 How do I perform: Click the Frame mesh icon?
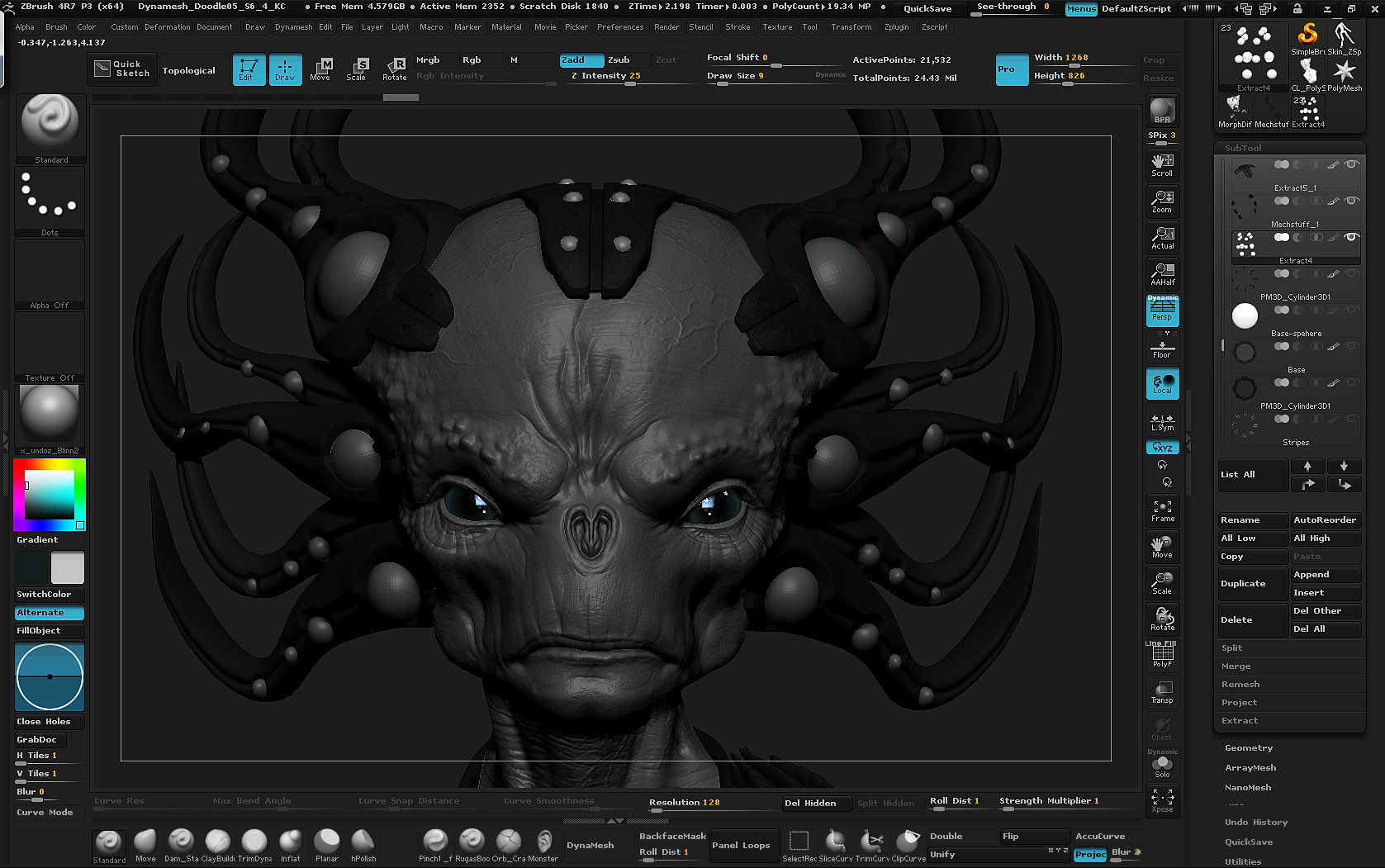point(1162,510)
